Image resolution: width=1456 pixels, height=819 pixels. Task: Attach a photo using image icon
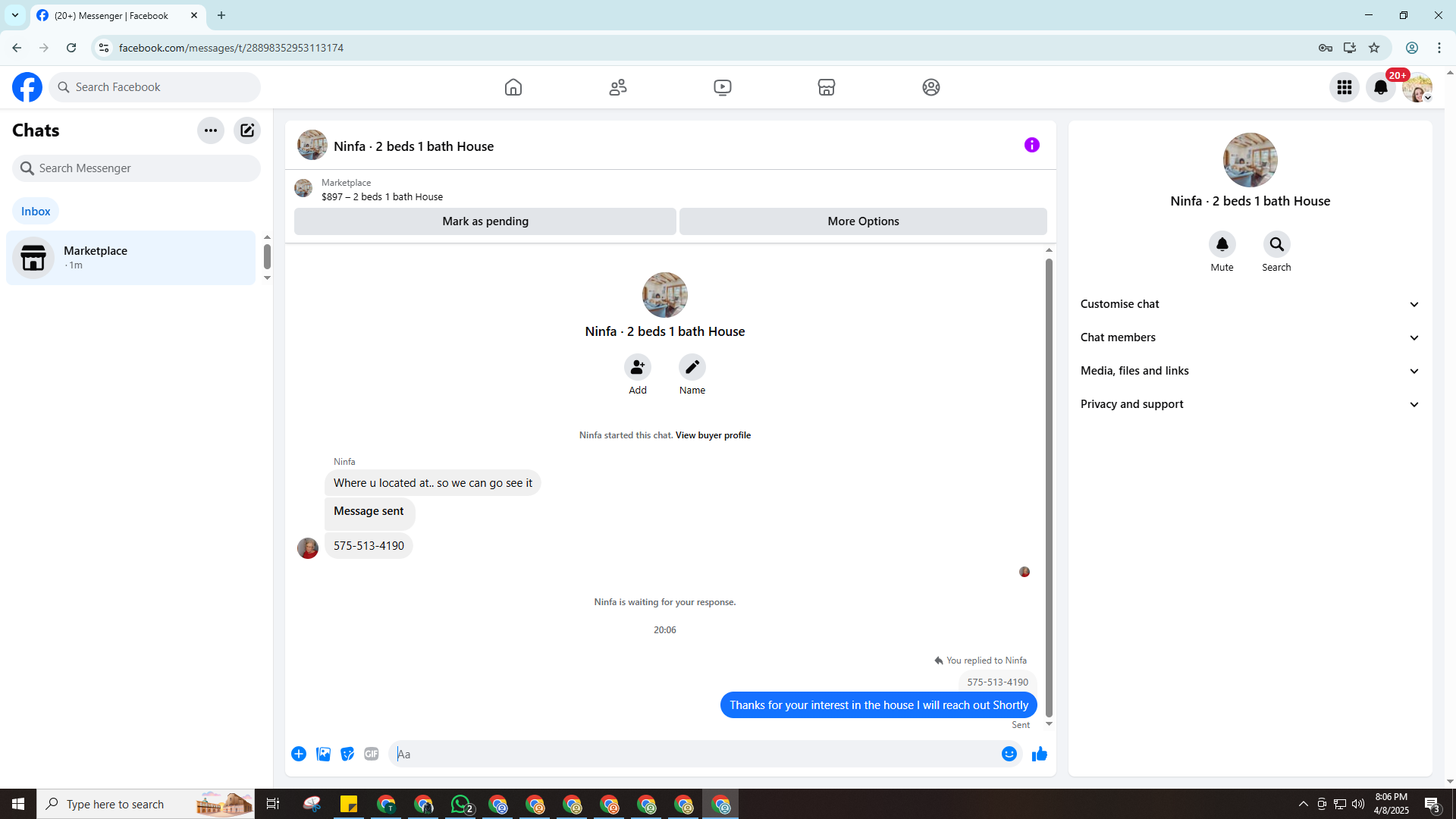pyautogui.click(x=323, y=754)
